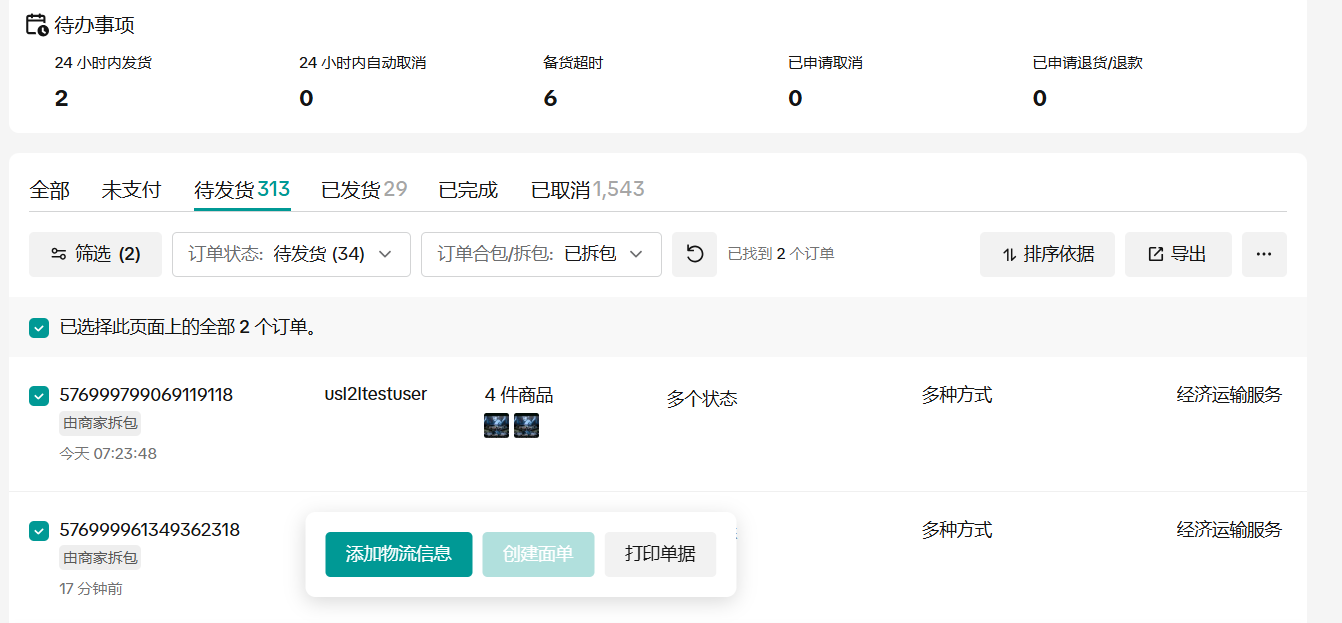Viewport: 1342px width, 623px height.
Task: Click first product thumbnail of order 576999799069119118
Action: click(x=496, y=425)
